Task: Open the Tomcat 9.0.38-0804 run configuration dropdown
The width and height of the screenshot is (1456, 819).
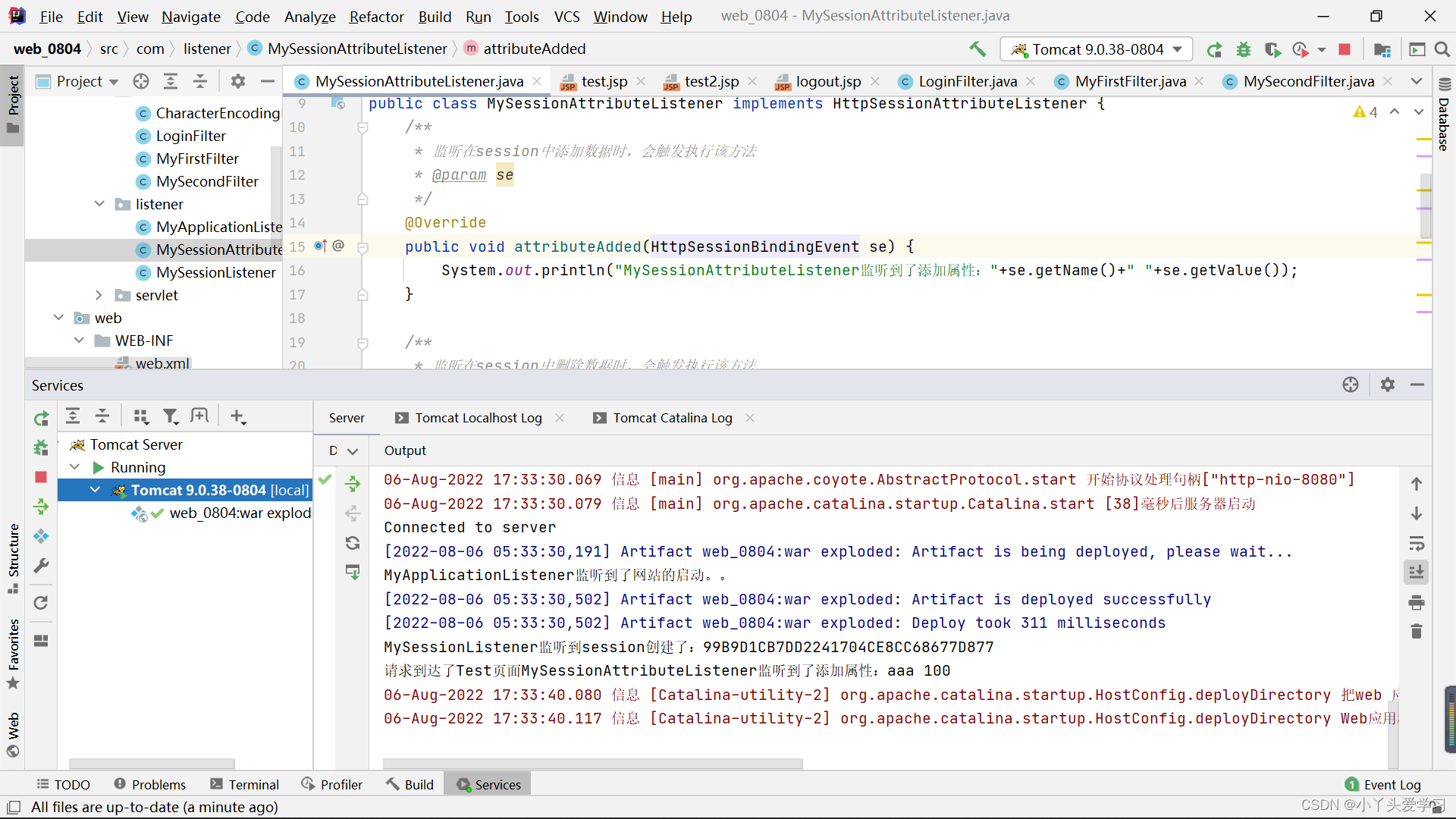Action: pos(1097,49)
